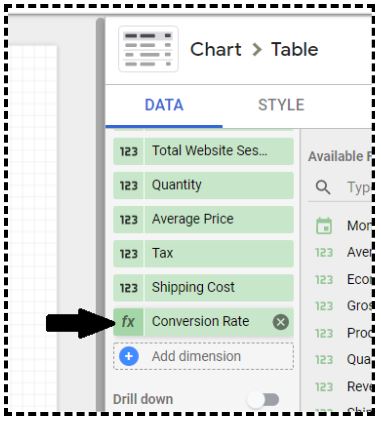Click the chevron arrow between Chart and Table
This screenshot has height=421, width=381.
tap(257, 50)
